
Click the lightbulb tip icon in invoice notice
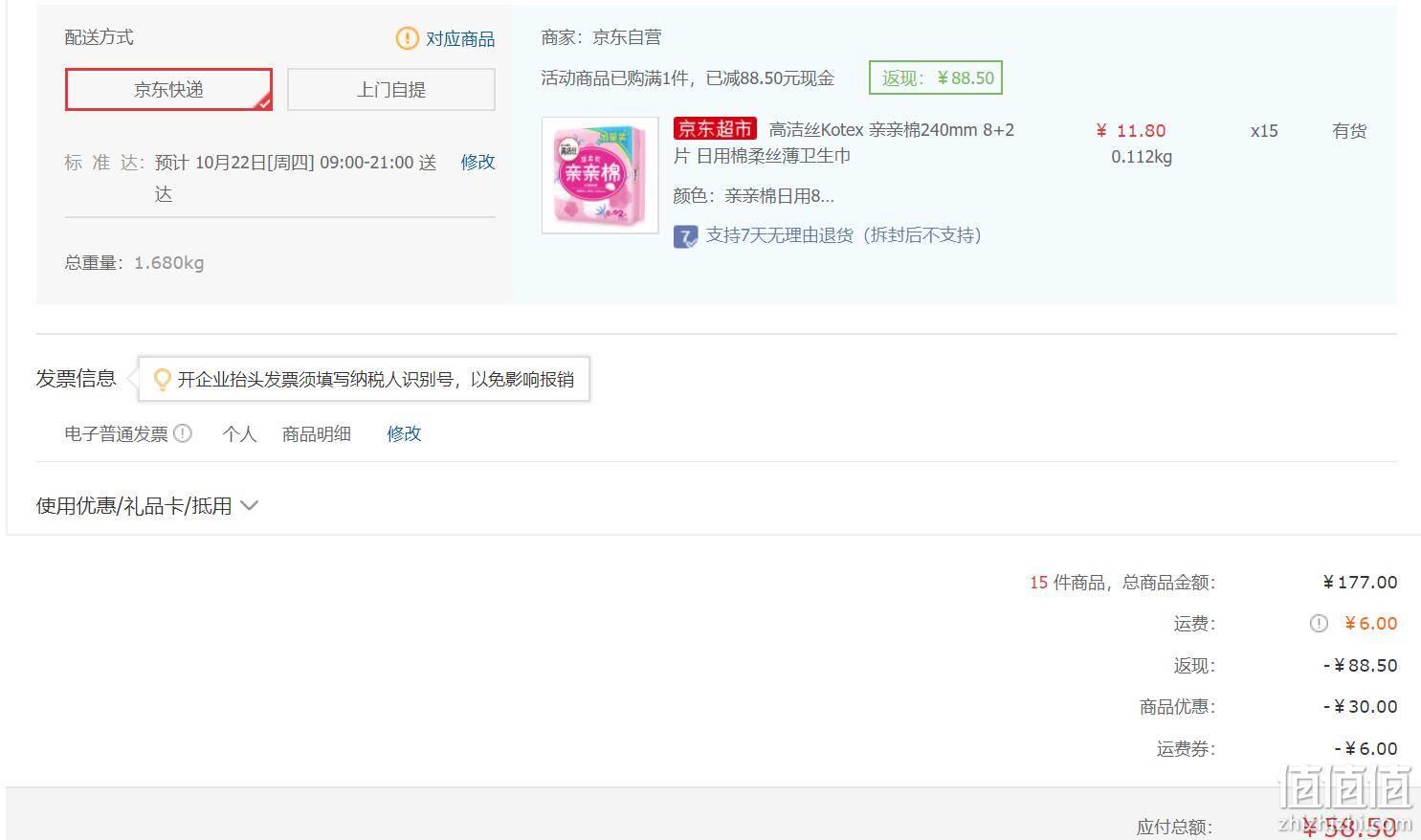click(163, 379)
